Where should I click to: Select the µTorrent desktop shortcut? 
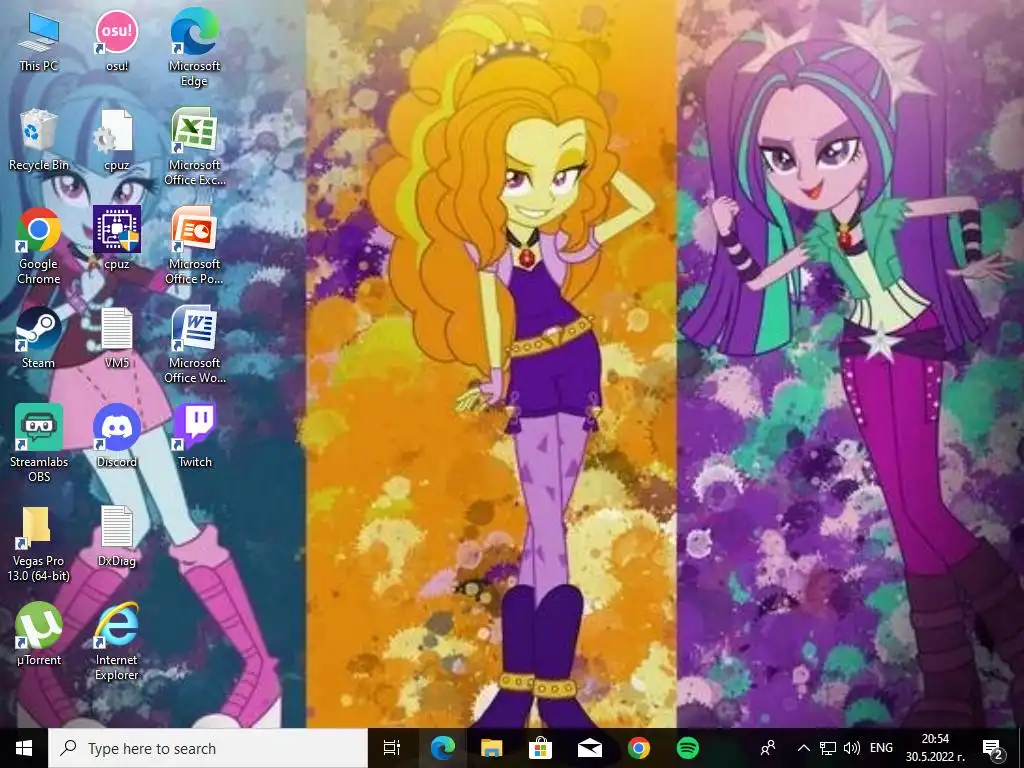(x=39, y=634)
